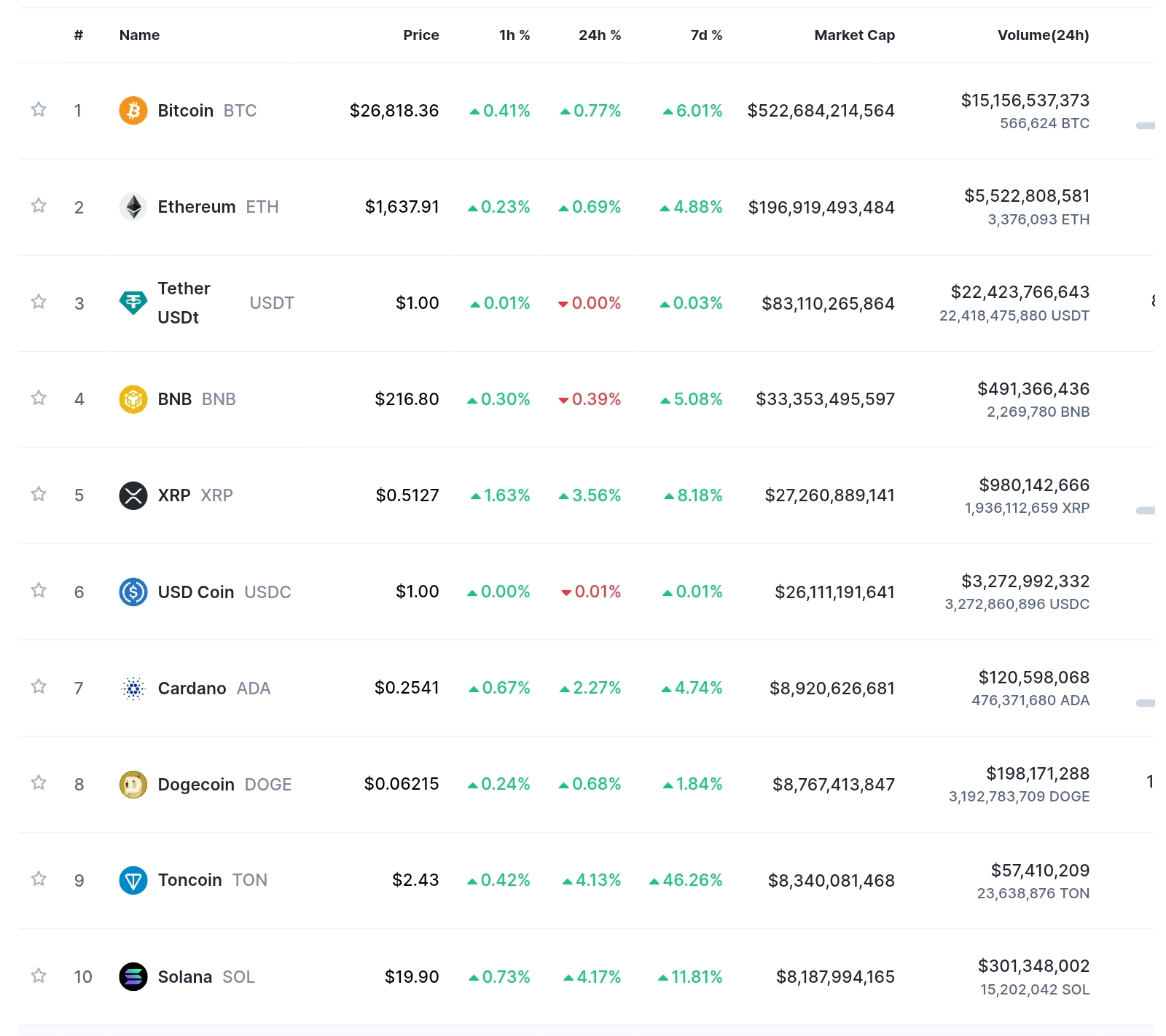Click the BNB coin logo

click(x=133, y=399)
